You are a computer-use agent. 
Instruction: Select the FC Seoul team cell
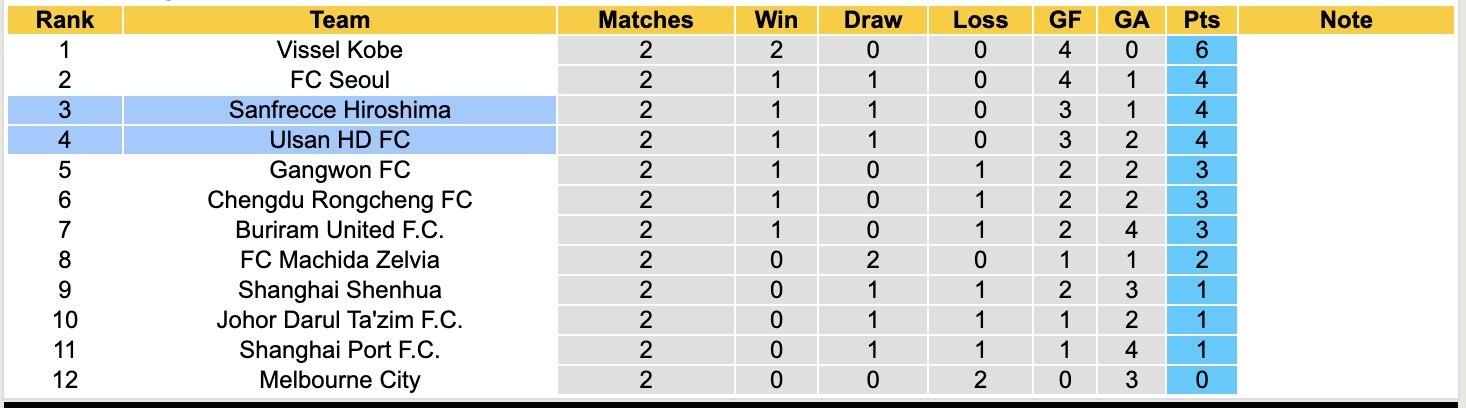[340, 80]
